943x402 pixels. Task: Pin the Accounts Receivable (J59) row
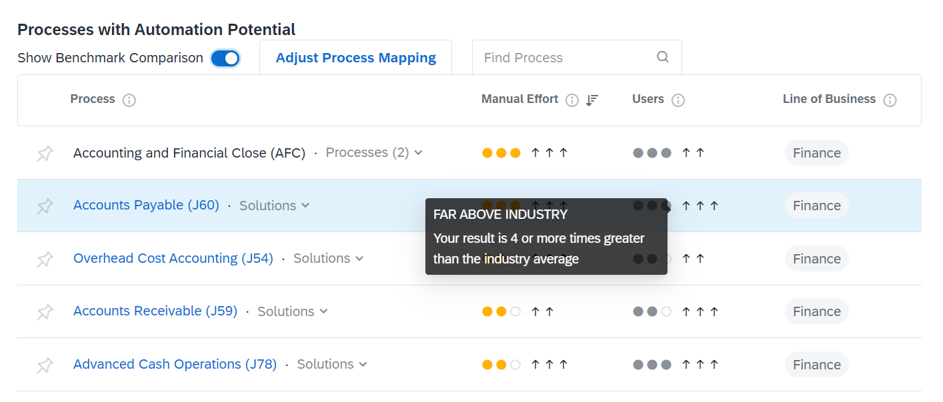tap(45, 312)
